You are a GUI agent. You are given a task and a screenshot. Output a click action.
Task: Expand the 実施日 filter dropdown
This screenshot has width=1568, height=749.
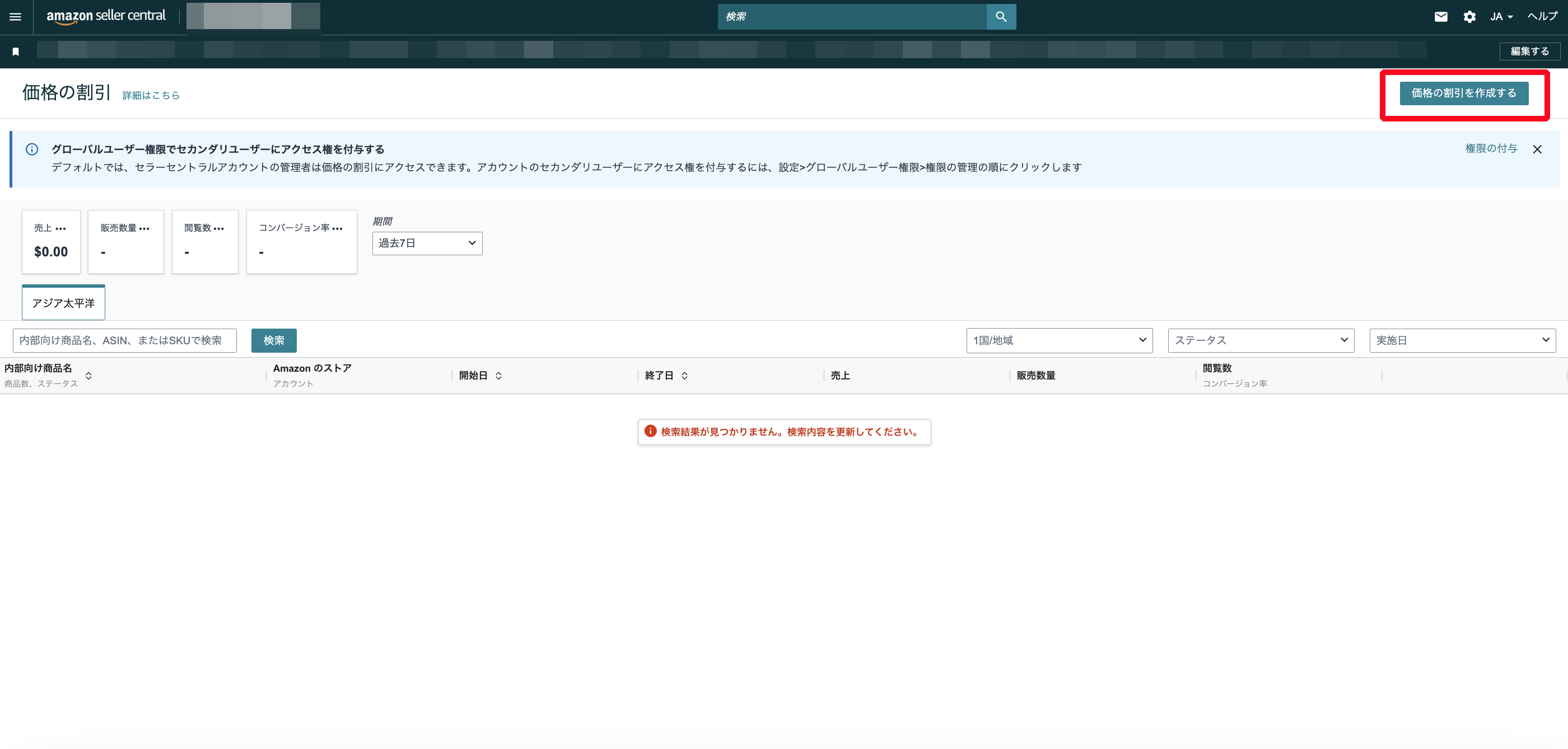[1462, 341]
